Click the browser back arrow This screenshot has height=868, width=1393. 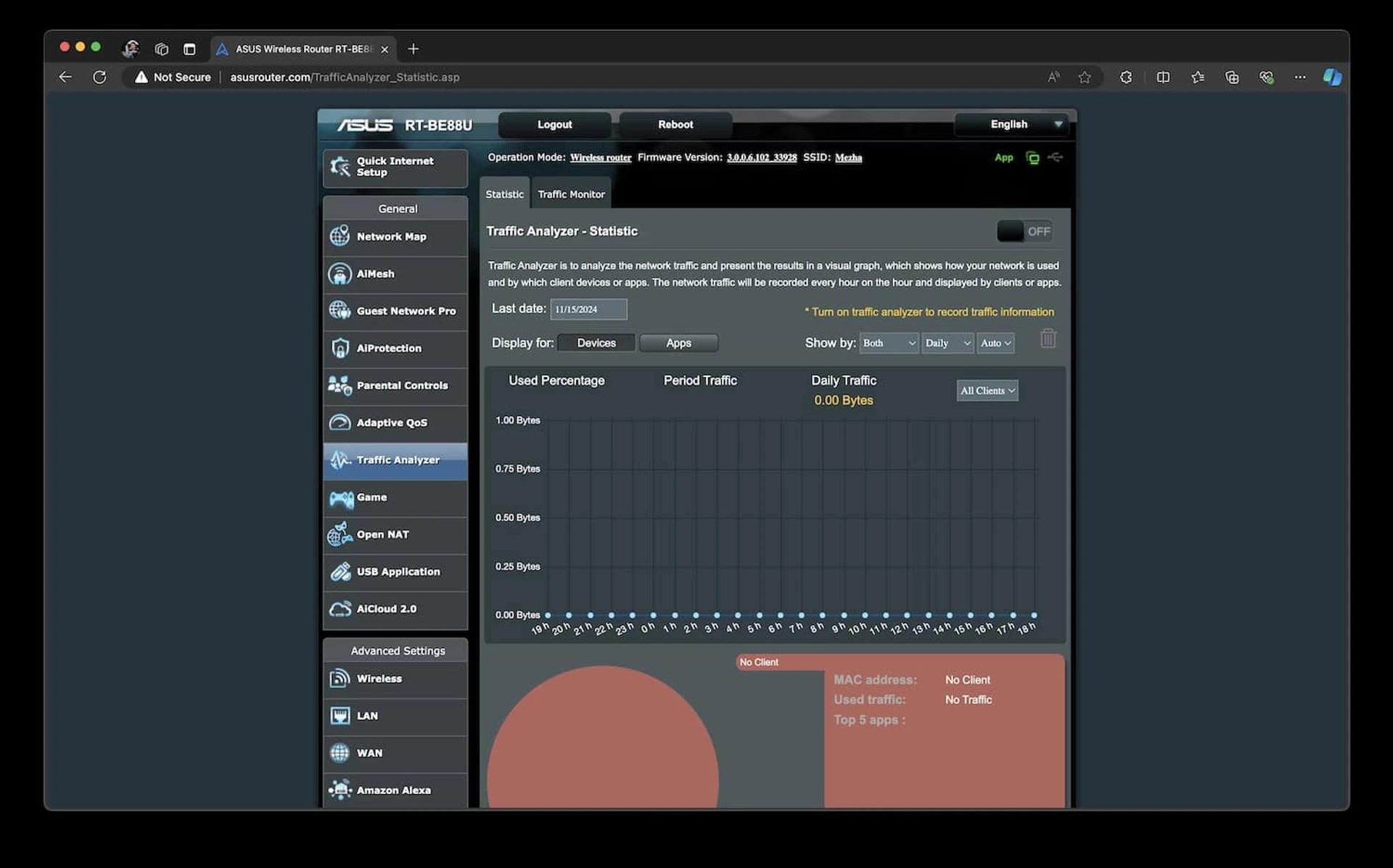coord(65,77)
